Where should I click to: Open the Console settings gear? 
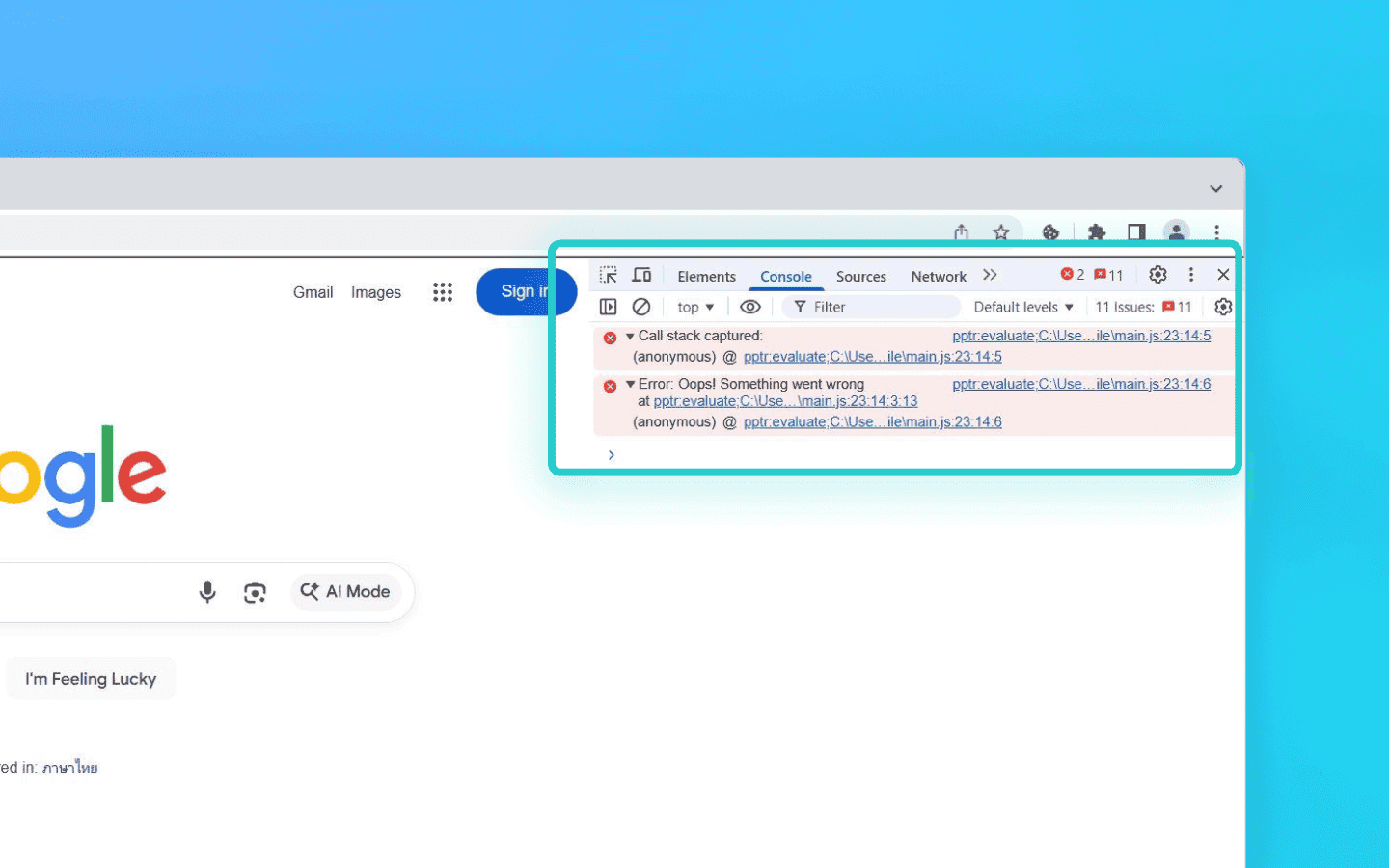[1223, 307]
